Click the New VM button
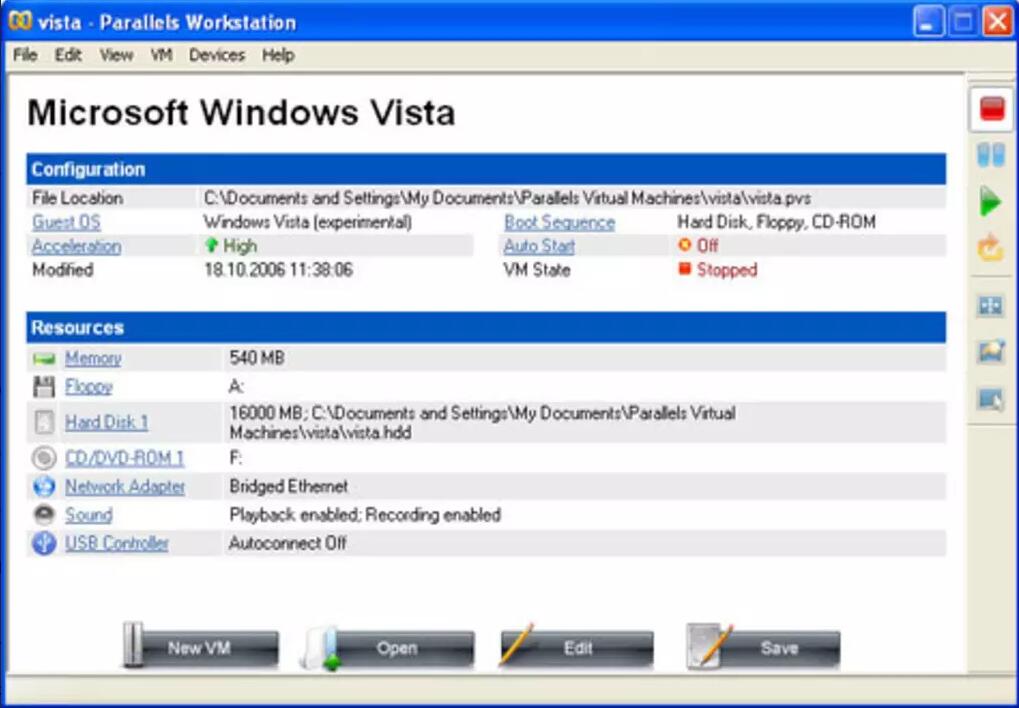Screen dimensions: 1019x708 [x=200, y=648]
